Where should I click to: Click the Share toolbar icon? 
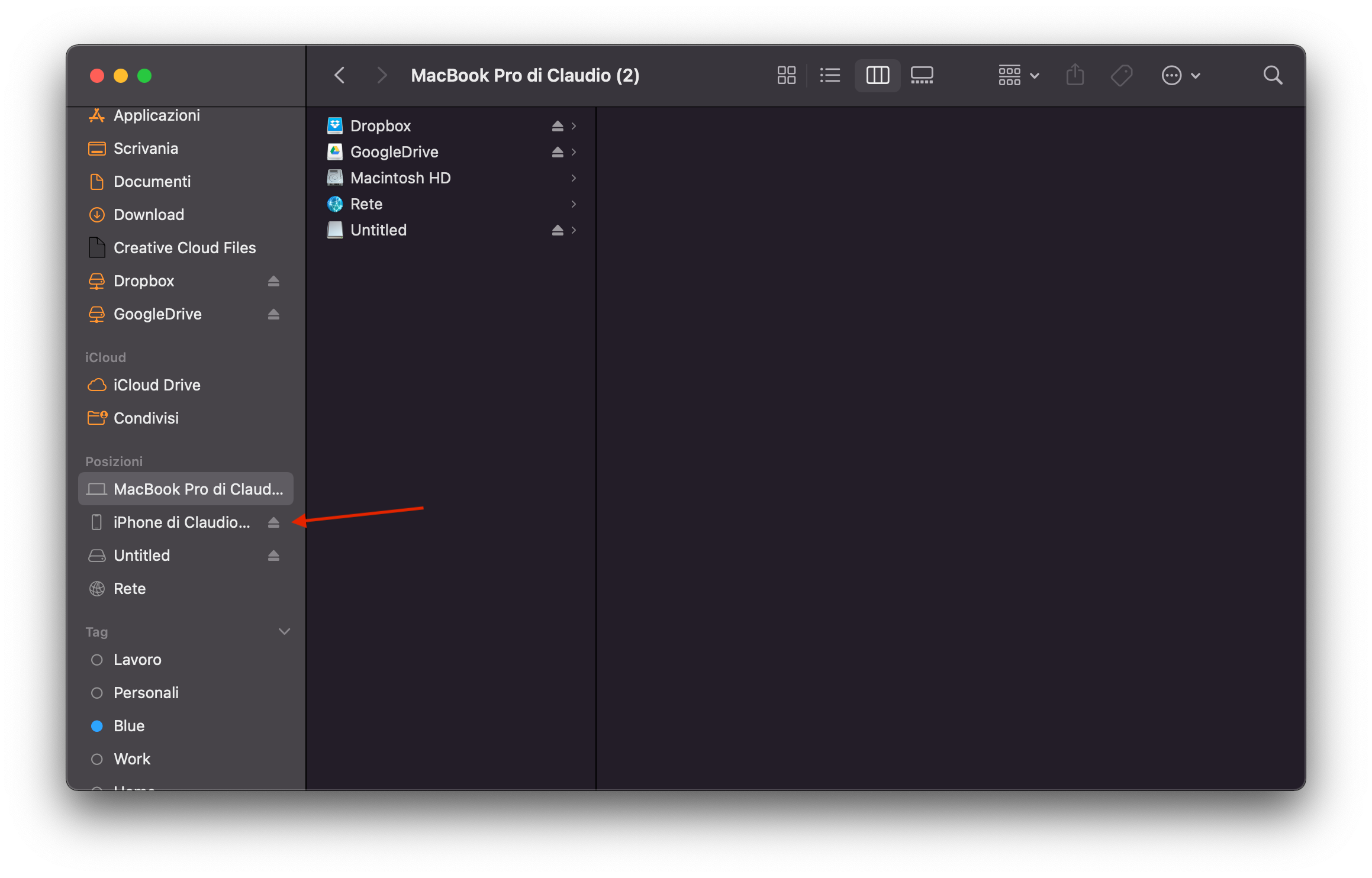click(1075, 75)
